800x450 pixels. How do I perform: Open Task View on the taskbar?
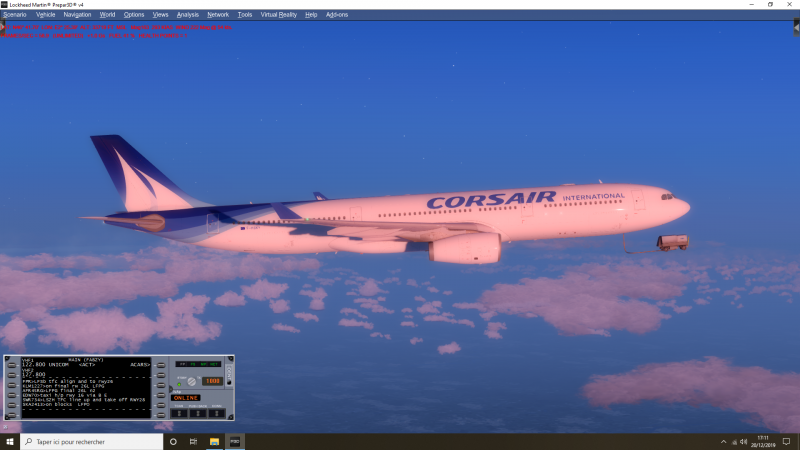coord(193,442)
